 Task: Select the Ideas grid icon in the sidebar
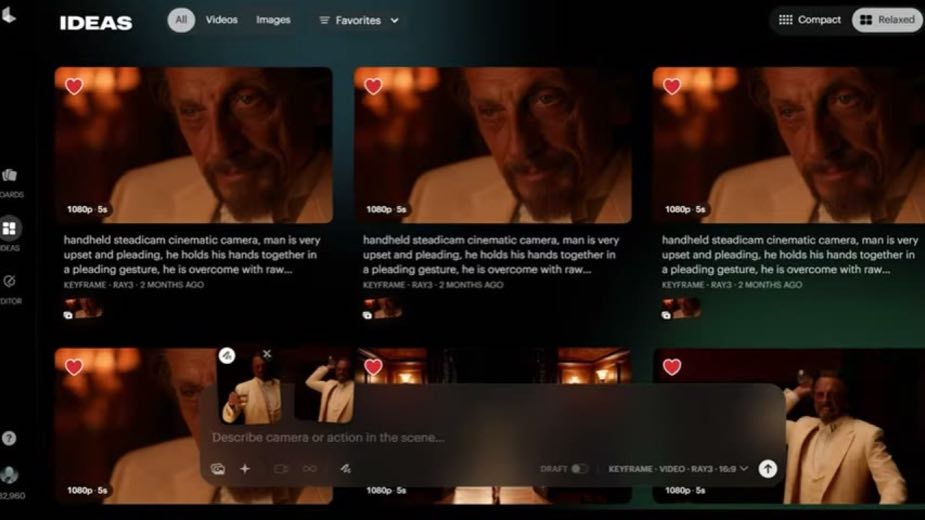tap(9, 228)
